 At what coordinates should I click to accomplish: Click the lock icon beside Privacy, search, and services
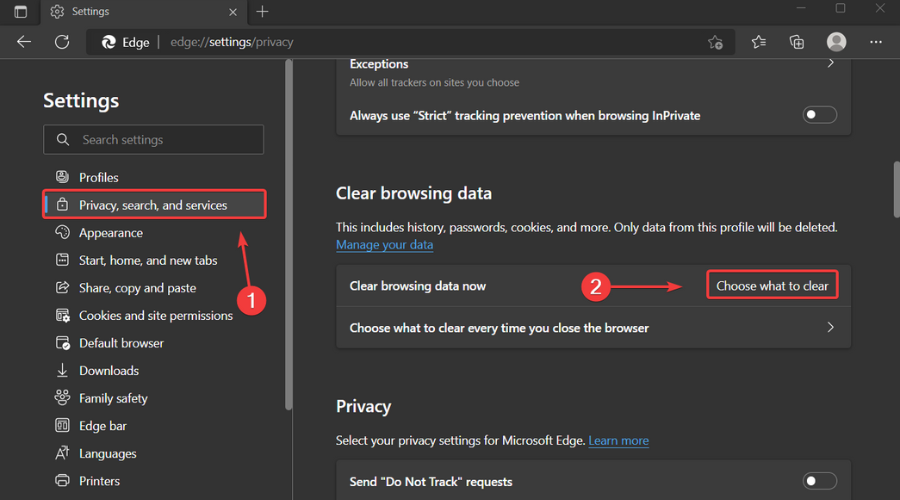pyautogui.click(x=62, y=204)
